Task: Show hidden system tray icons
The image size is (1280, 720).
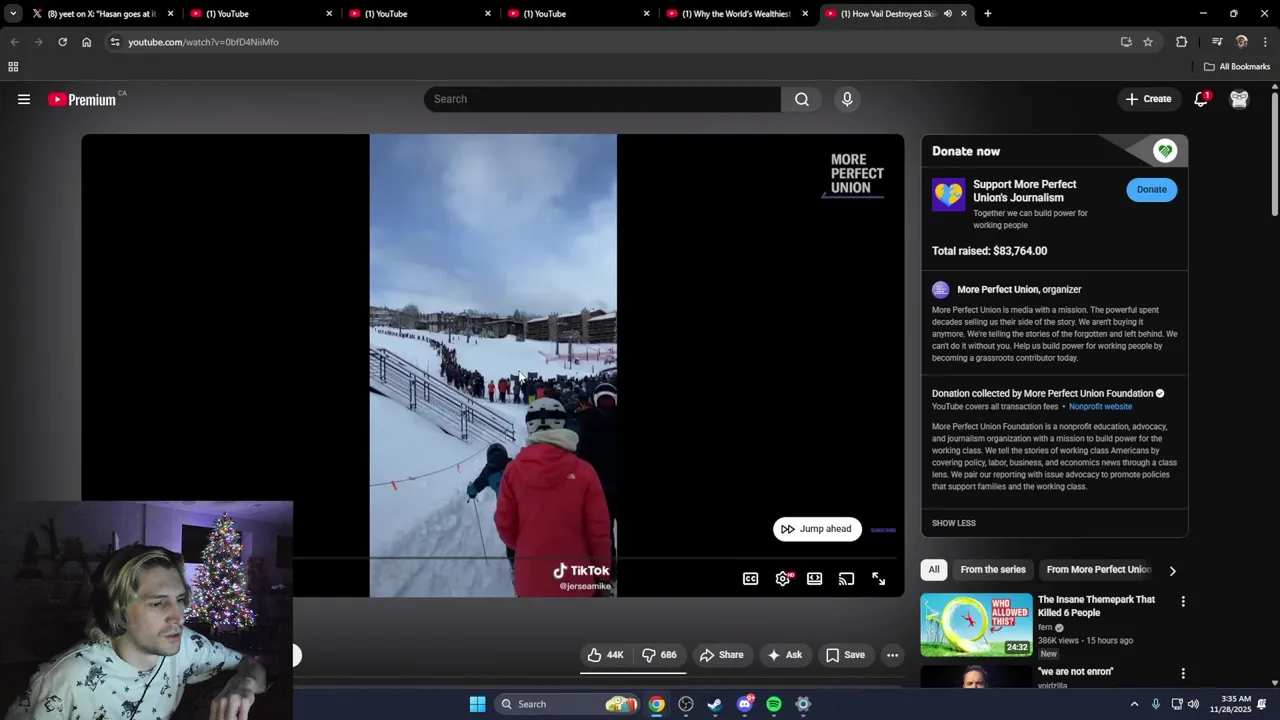Action: 1134,704
